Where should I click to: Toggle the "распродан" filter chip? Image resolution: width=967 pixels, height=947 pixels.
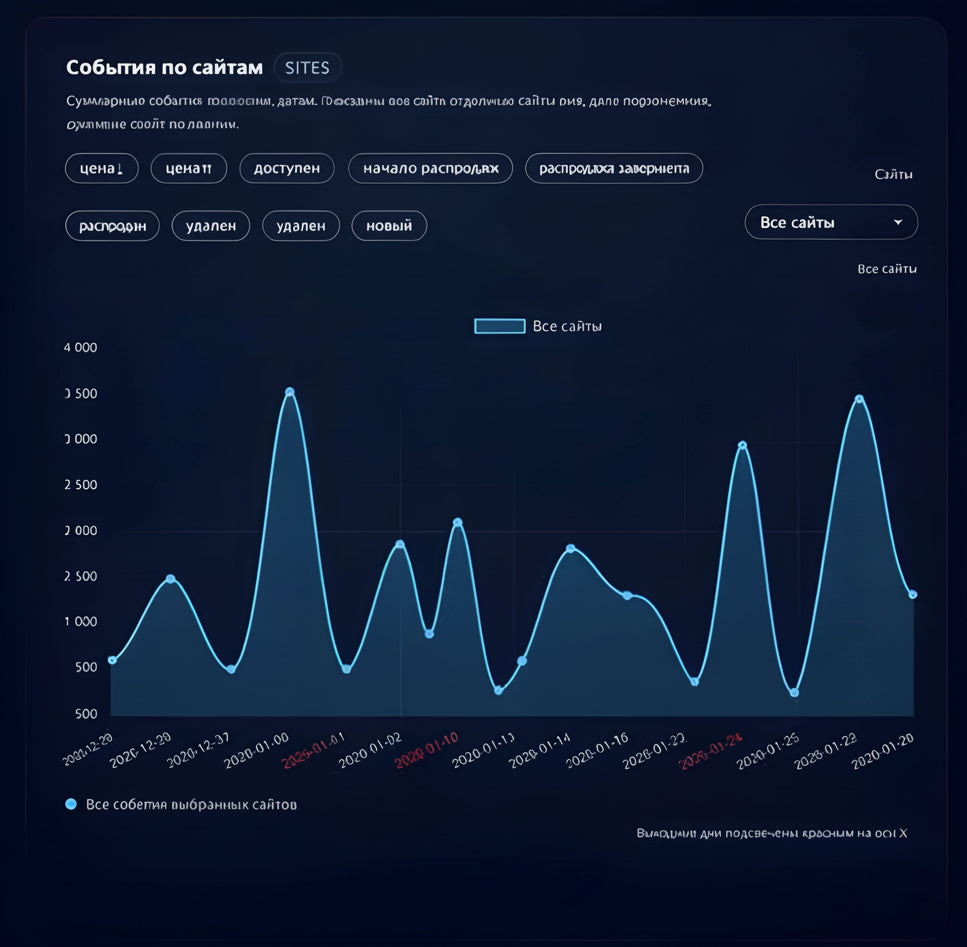112,226
